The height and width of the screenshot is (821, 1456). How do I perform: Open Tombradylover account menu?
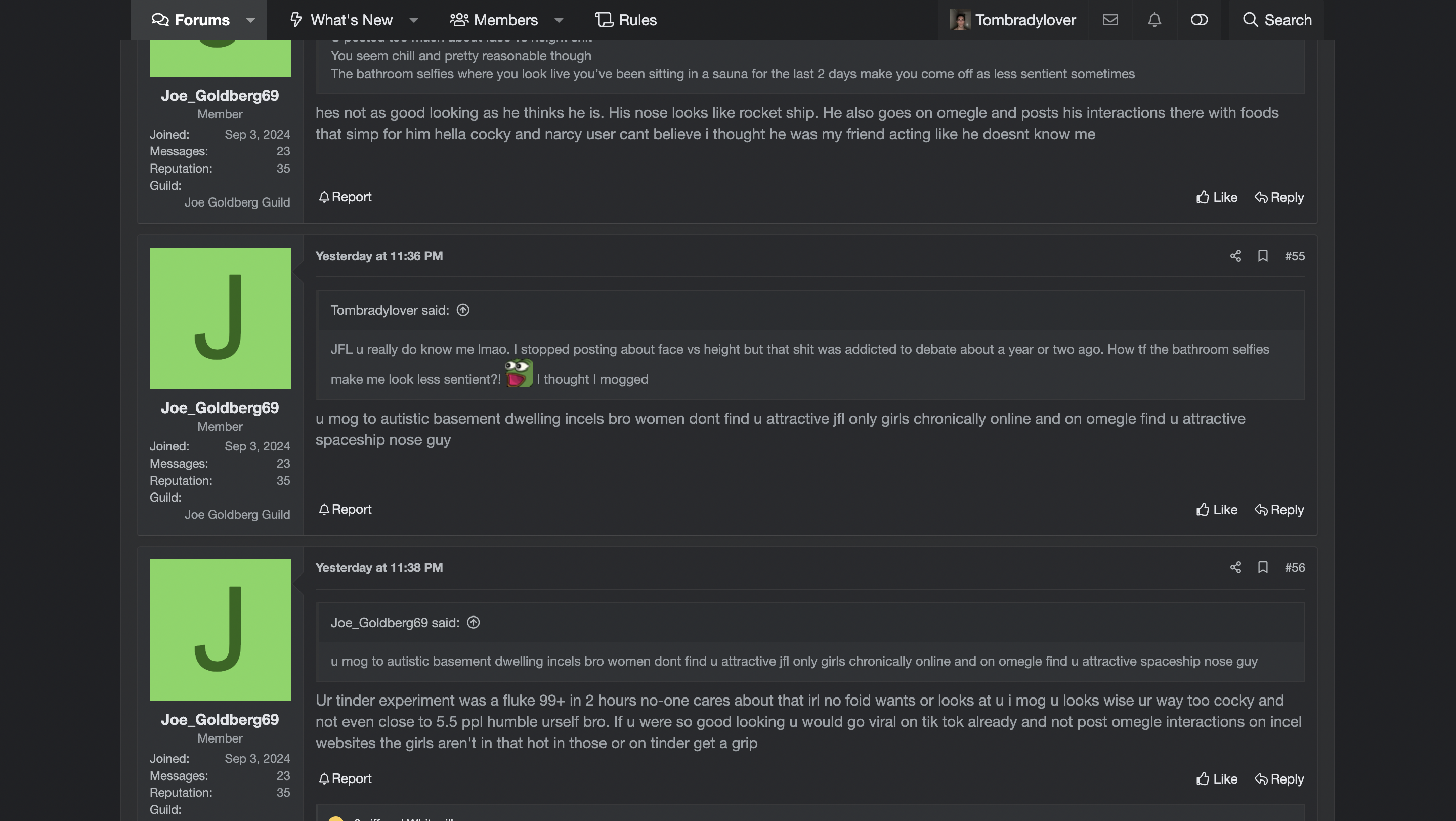point(1013,20)
